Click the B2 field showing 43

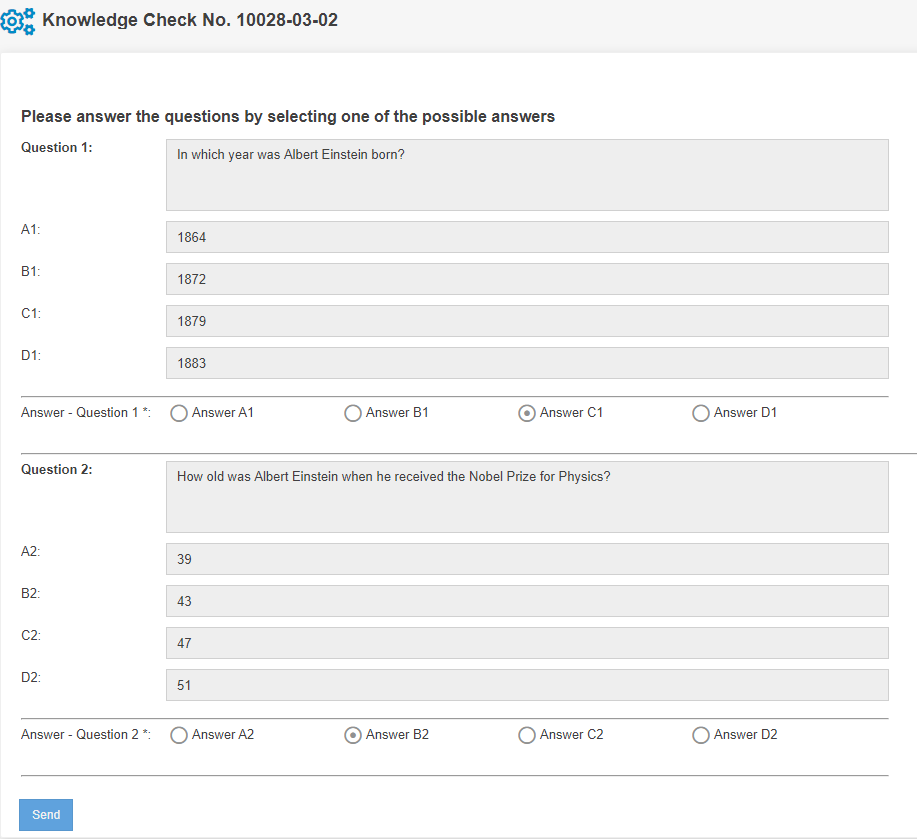(x=527, y=601)
